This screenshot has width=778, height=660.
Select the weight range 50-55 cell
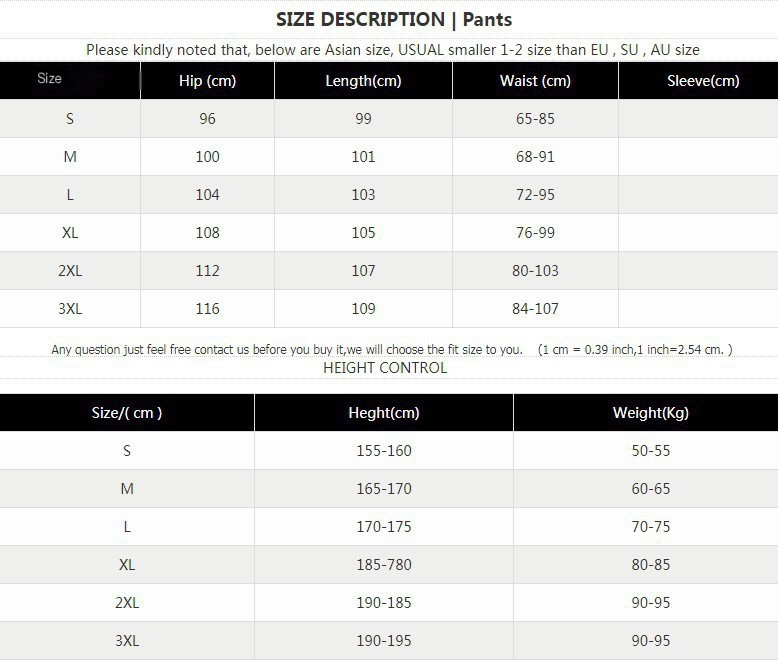(x=650, y=451)
